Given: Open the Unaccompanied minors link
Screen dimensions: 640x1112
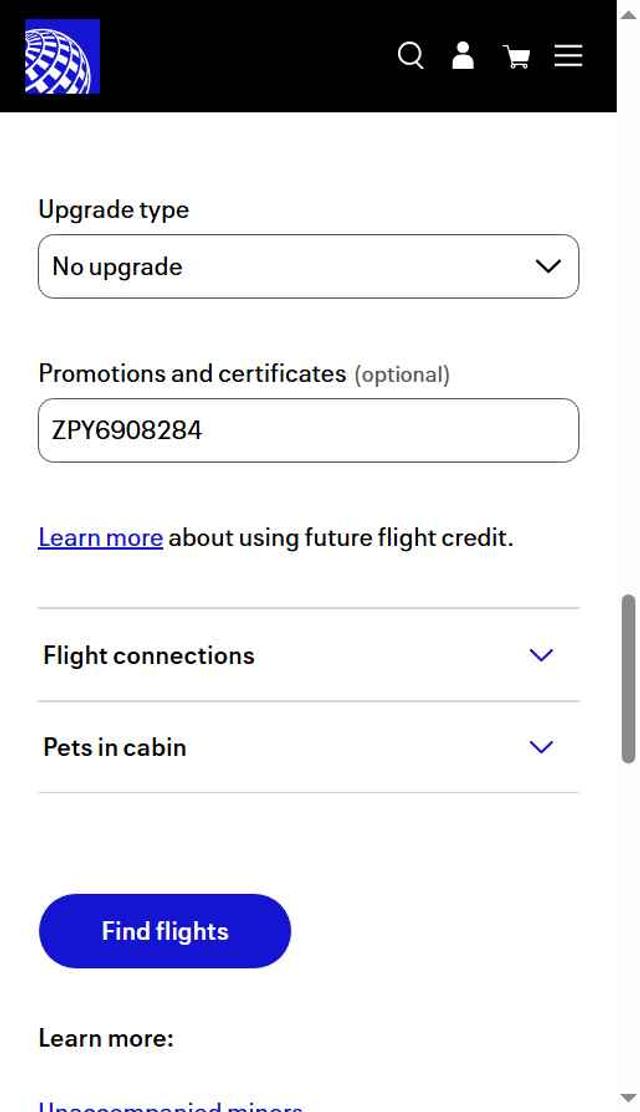Looking at the screenshot, I should pos(170,1106).
